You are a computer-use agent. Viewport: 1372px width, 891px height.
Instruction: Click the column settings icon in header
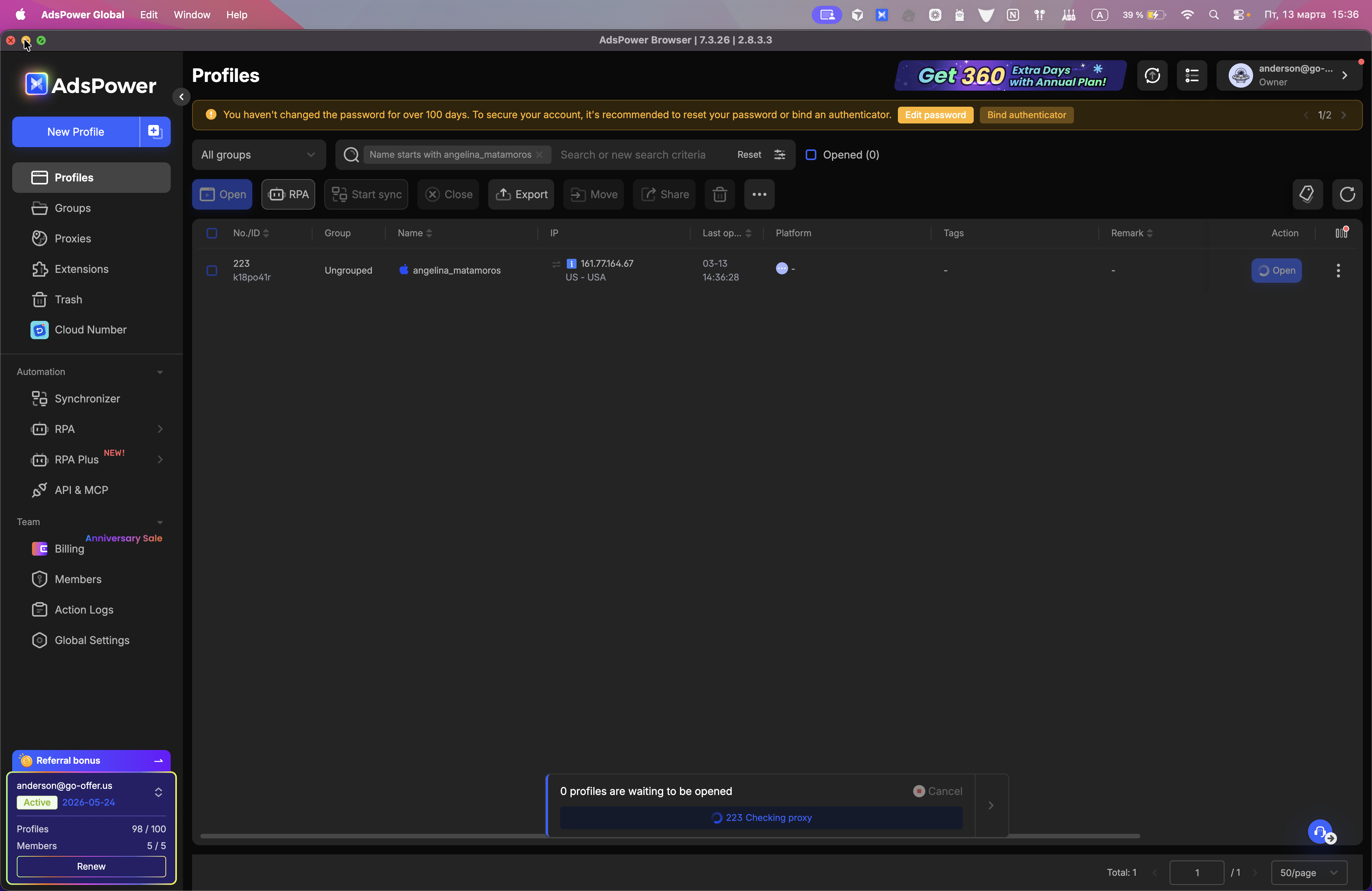(x=1341, y=233)
